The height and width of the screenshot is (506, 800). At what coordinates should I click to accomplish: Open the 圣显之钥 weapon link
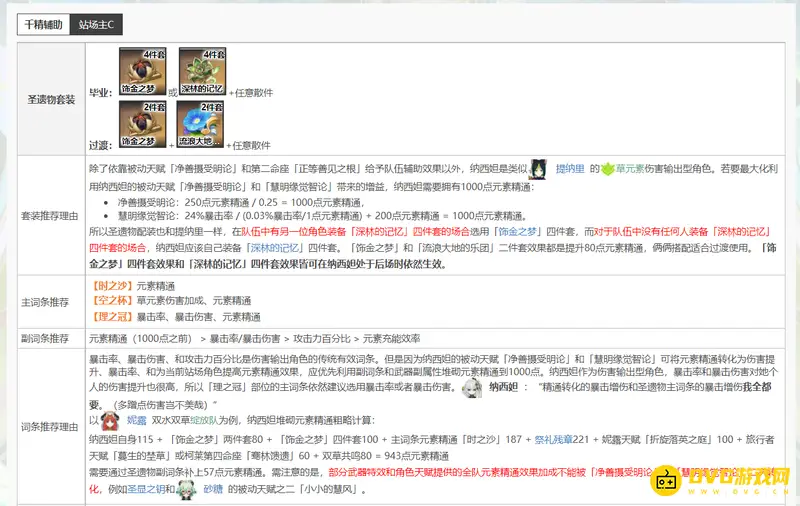147,489
